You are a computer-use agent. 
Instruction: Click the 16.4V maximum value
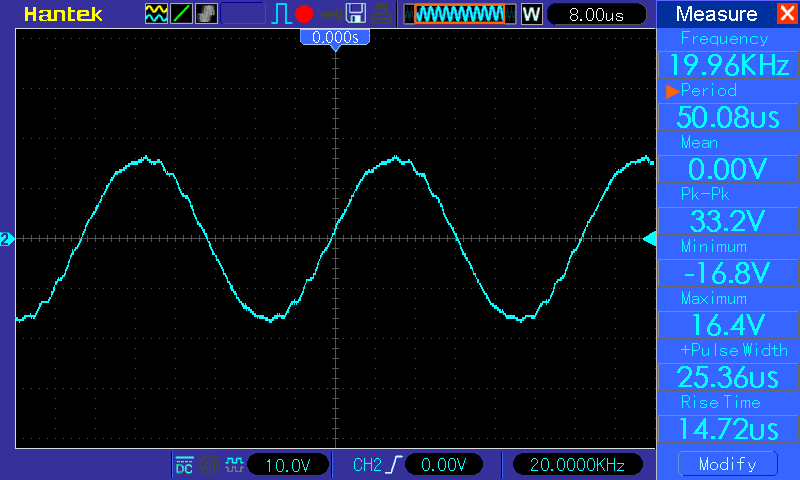729,325
